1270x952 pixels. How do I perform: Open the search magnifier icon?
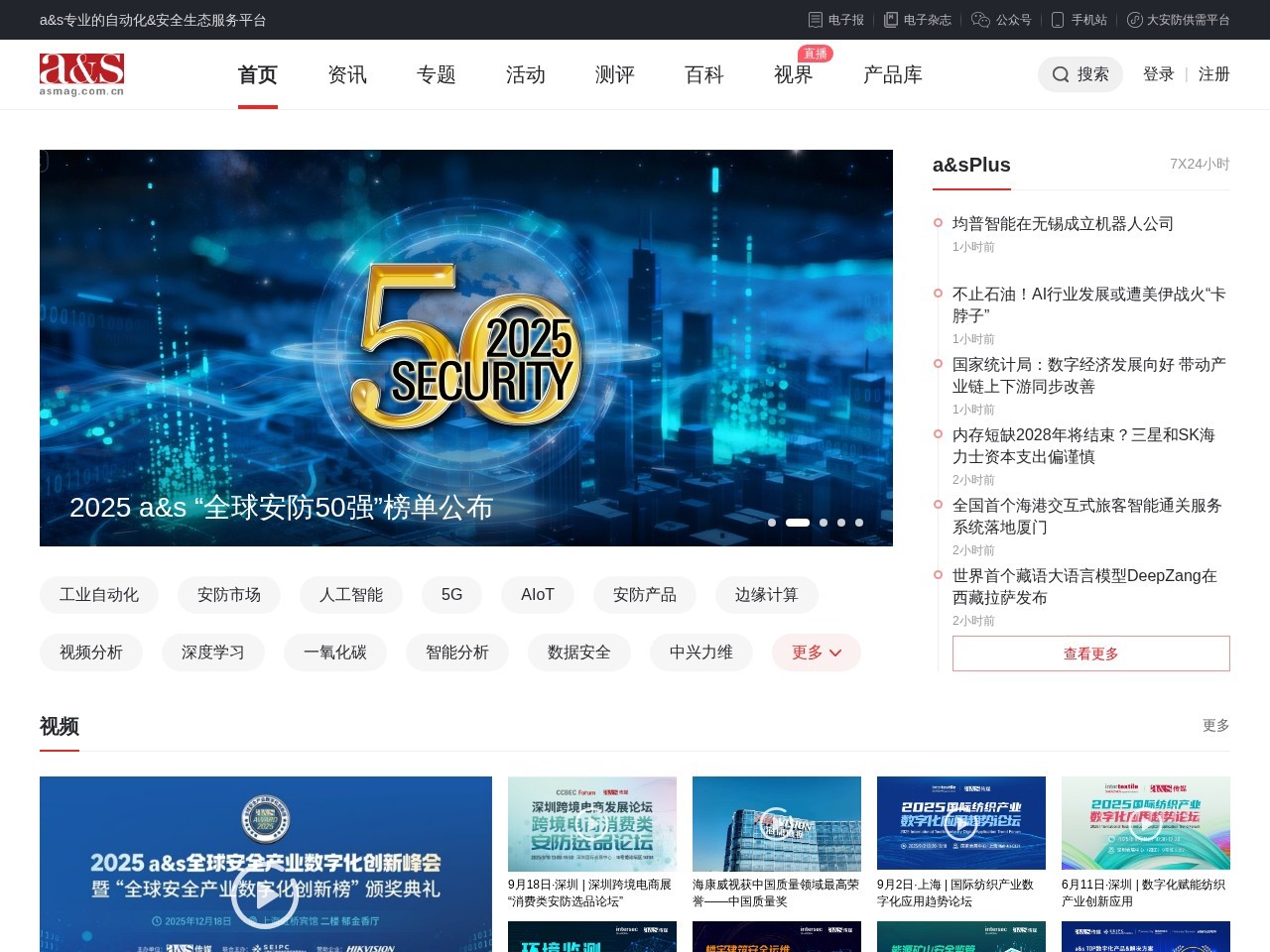coord(1059,74)
